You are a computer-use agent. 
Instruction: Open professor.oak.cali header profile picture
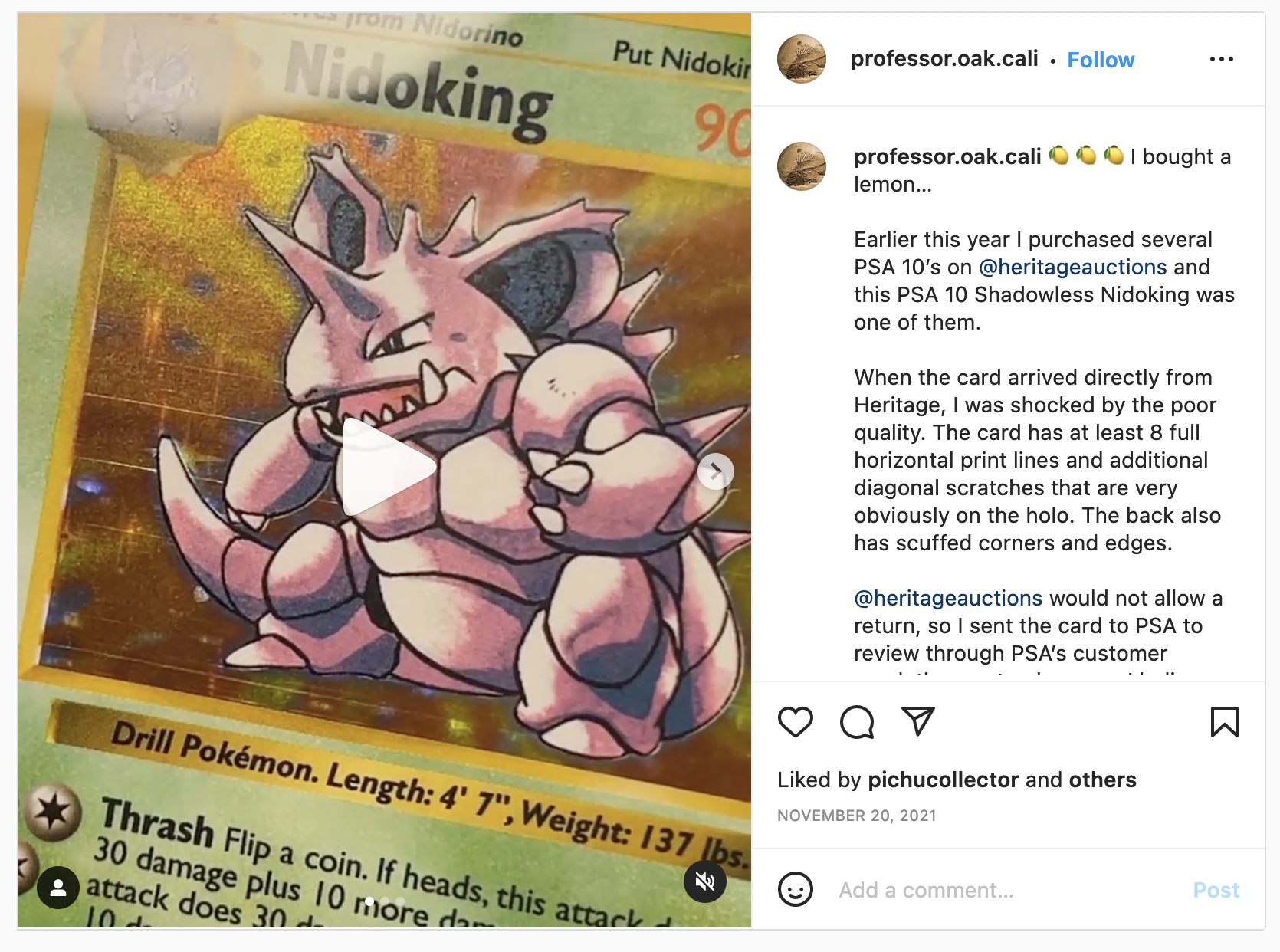(801, 59)
